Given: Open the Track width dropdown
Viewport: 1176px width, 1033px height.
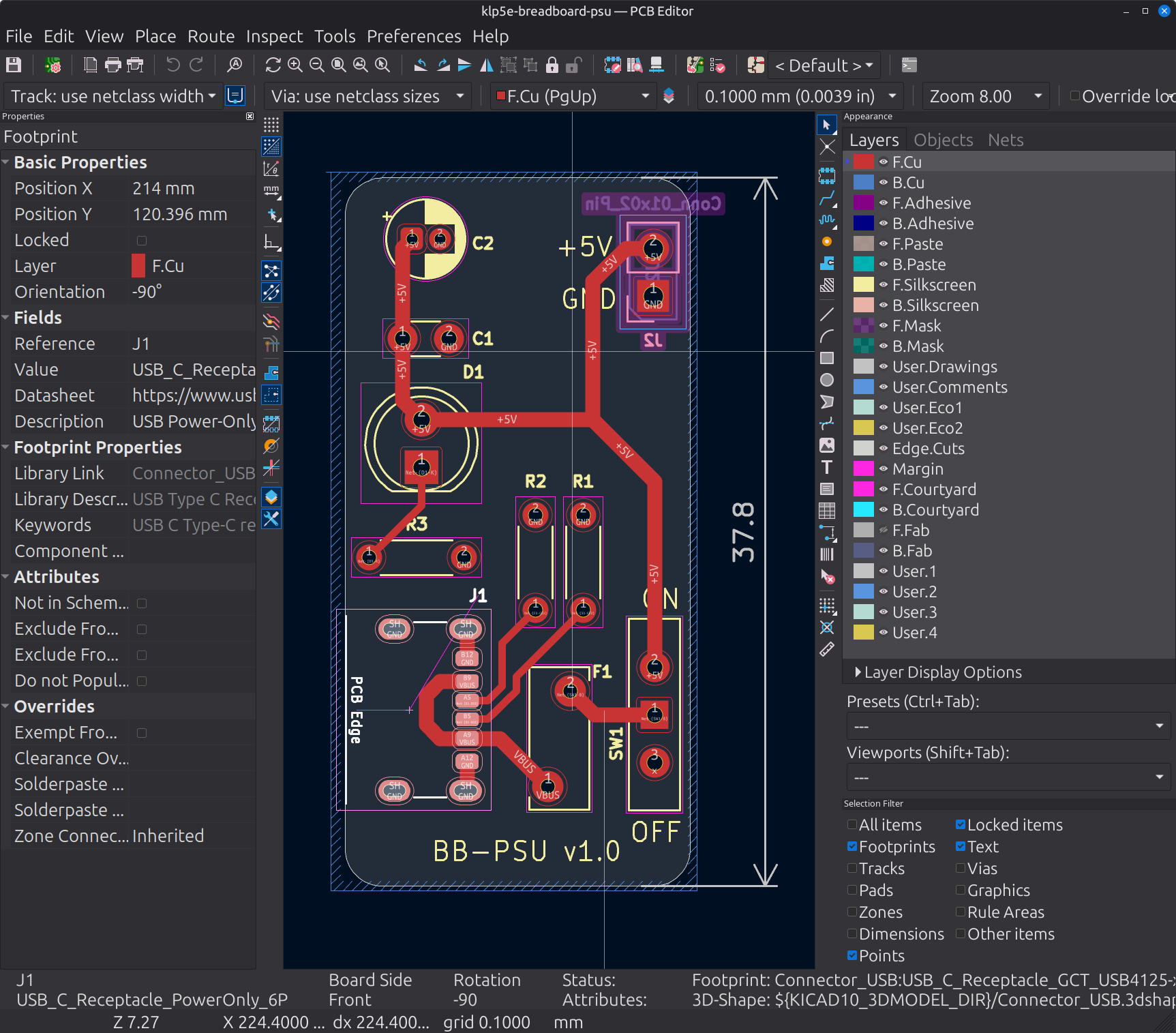Looking at the screenshot, I should 113,96.
